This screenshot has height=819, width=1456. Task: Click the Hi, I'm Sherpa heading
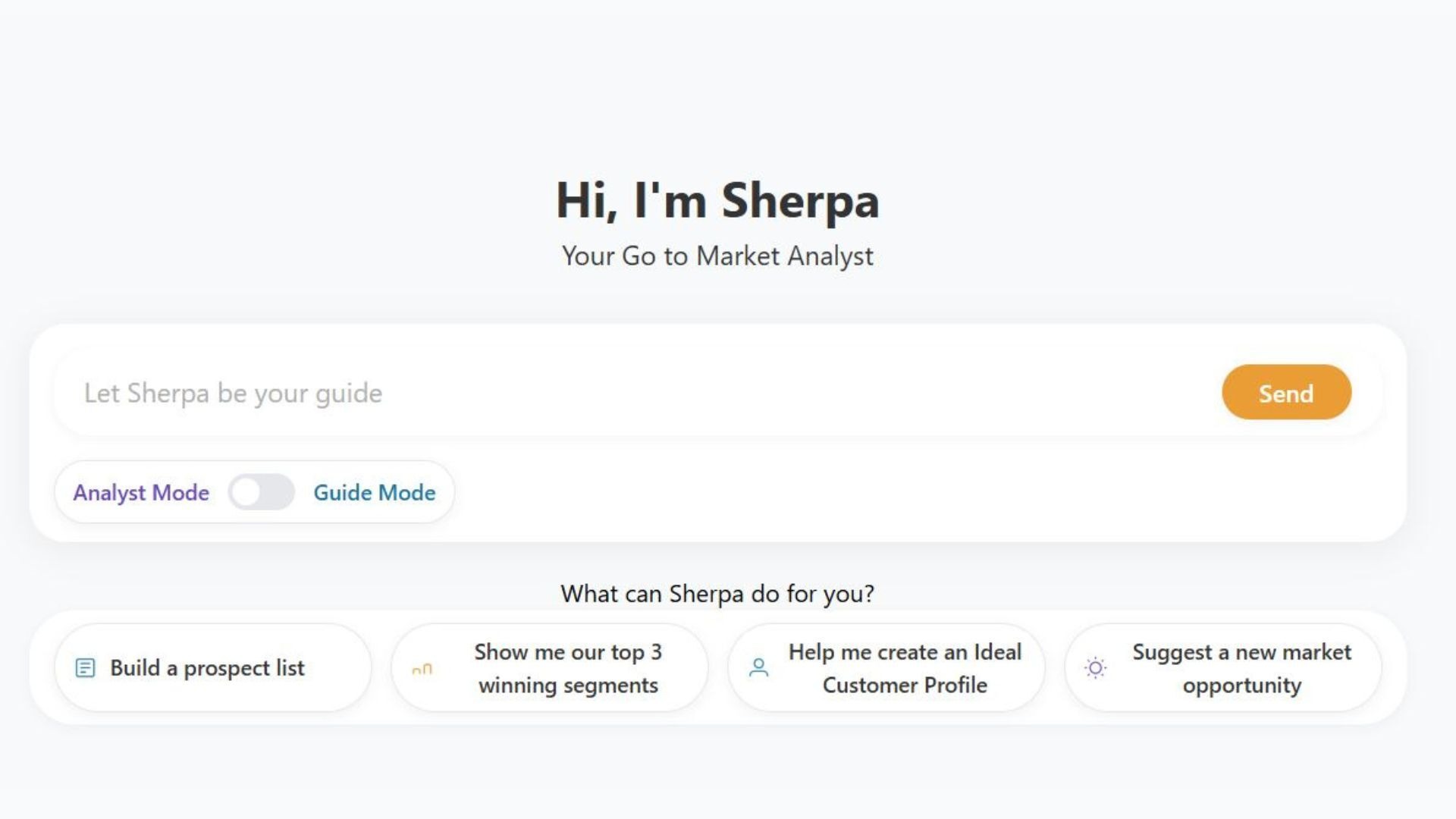(717, 200)
